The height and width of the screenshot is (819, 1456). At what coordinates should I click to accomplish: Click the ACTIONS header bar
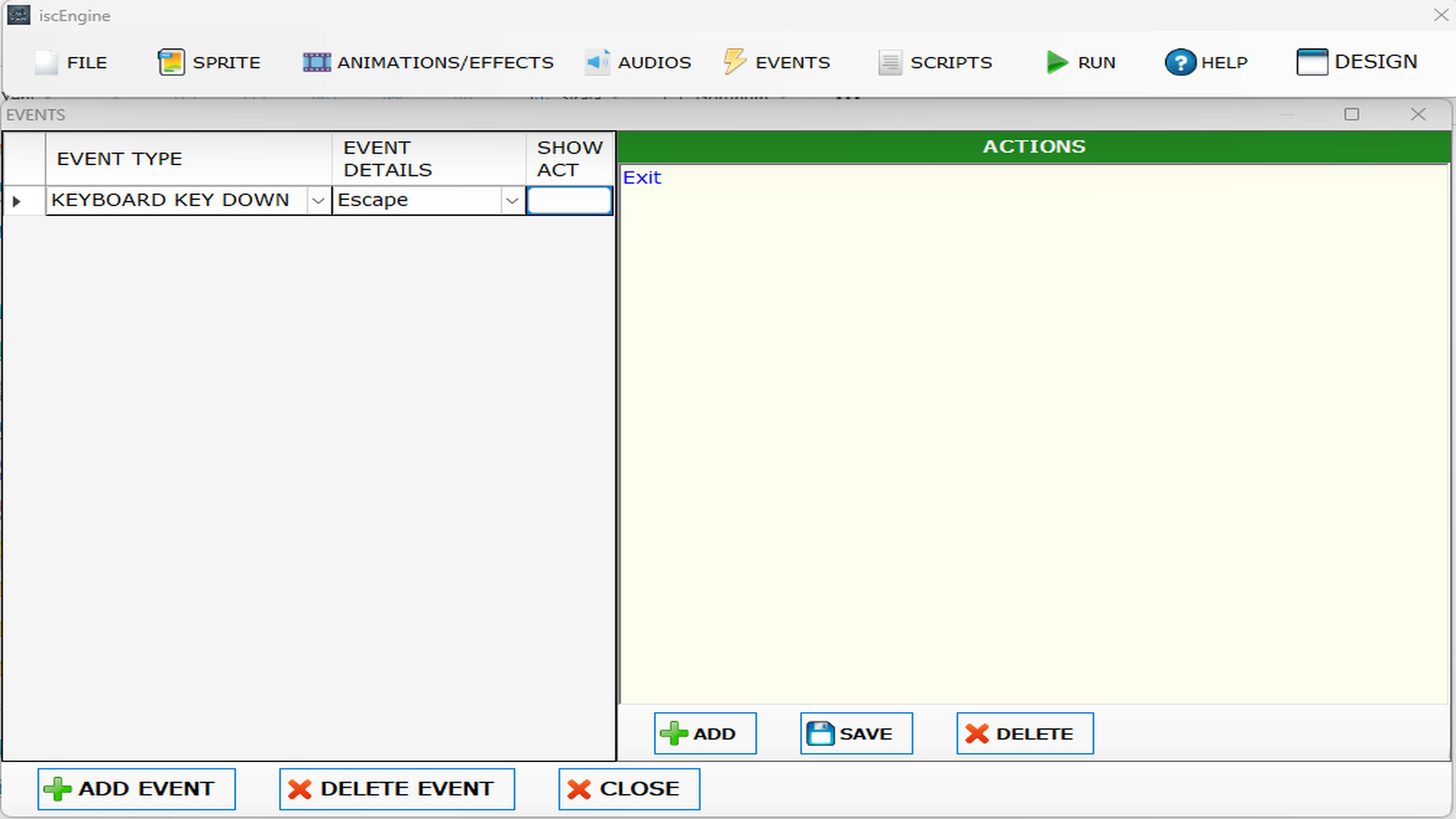point(1034,146)
